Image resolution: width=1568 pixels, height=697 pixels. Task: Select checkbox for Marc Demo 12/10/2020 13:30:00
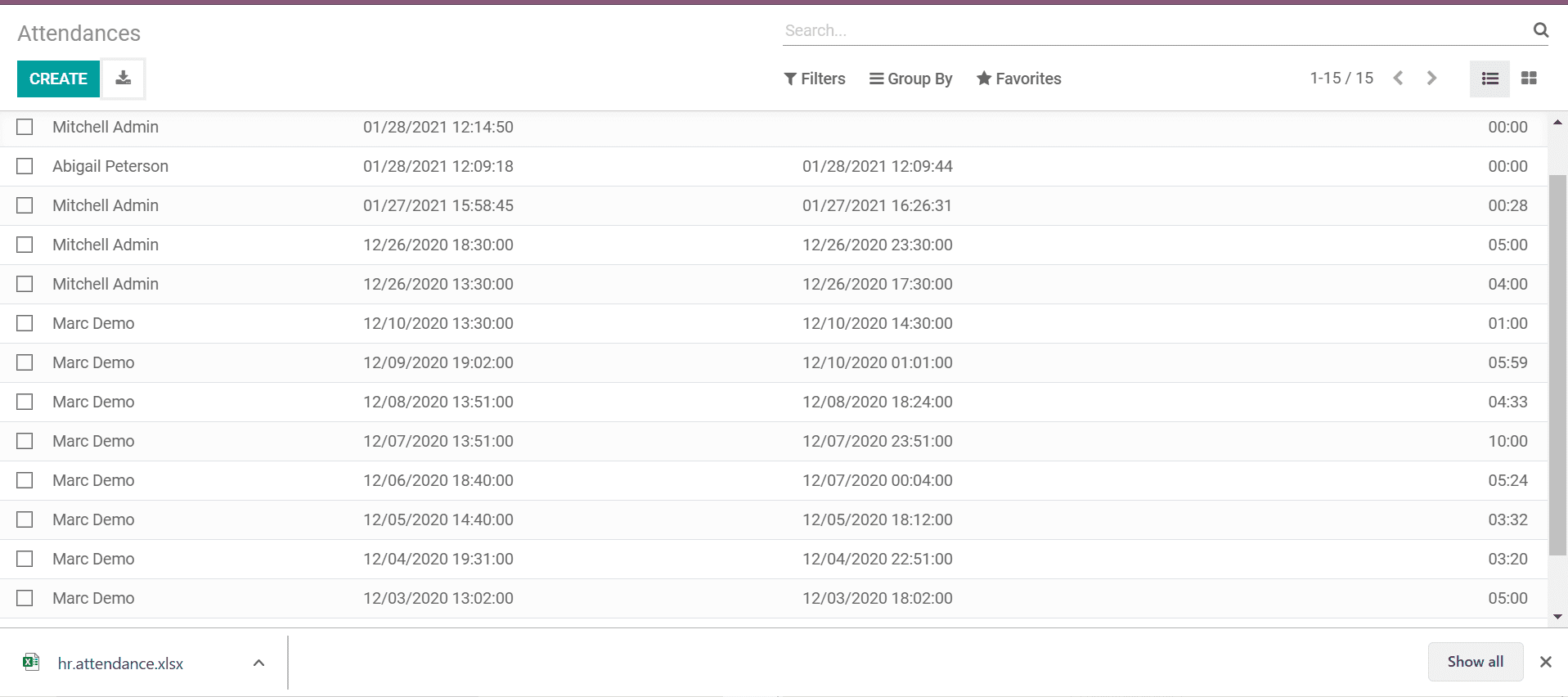point(25,323)
